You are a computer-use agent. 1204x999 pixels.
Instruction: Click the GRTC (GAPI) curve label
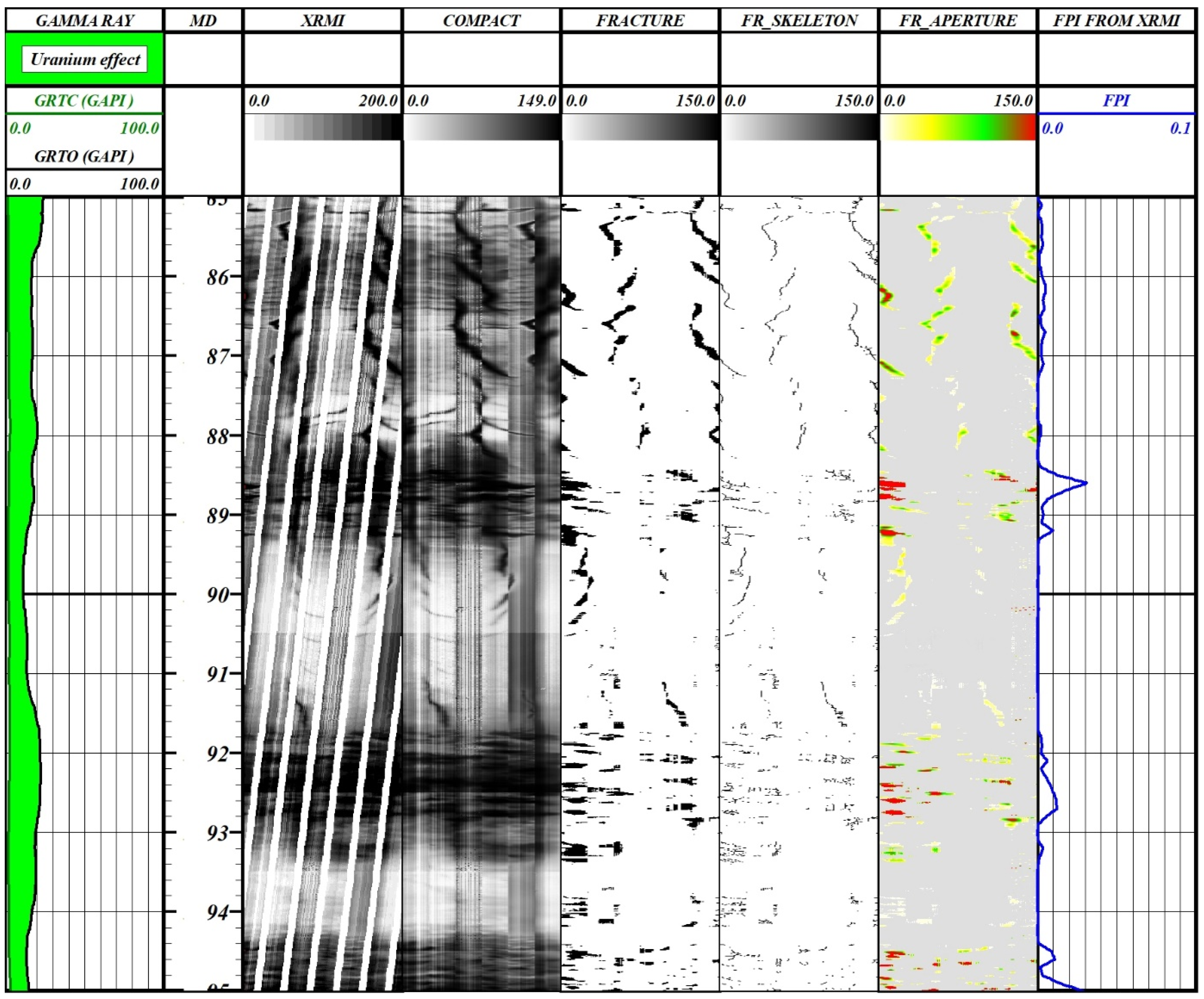pyautogui.click(x=84, y=100)
